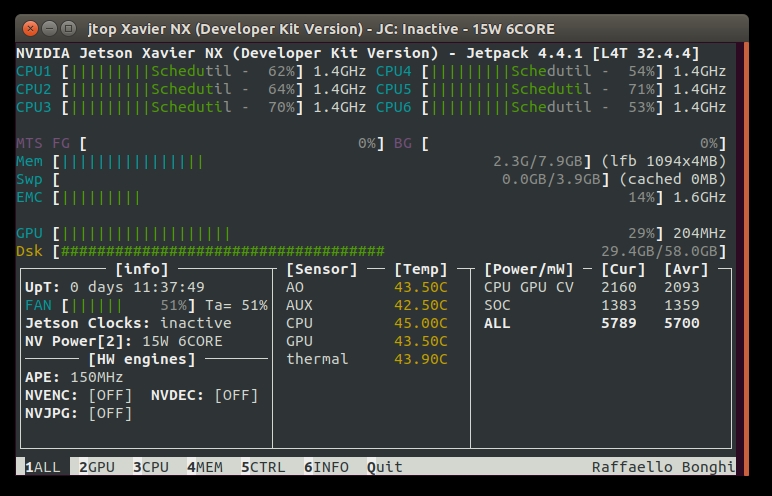Screen dimensions: 772x496
Task: Click the AO temperature '43.50C'
Action: [x=420, y=287]
